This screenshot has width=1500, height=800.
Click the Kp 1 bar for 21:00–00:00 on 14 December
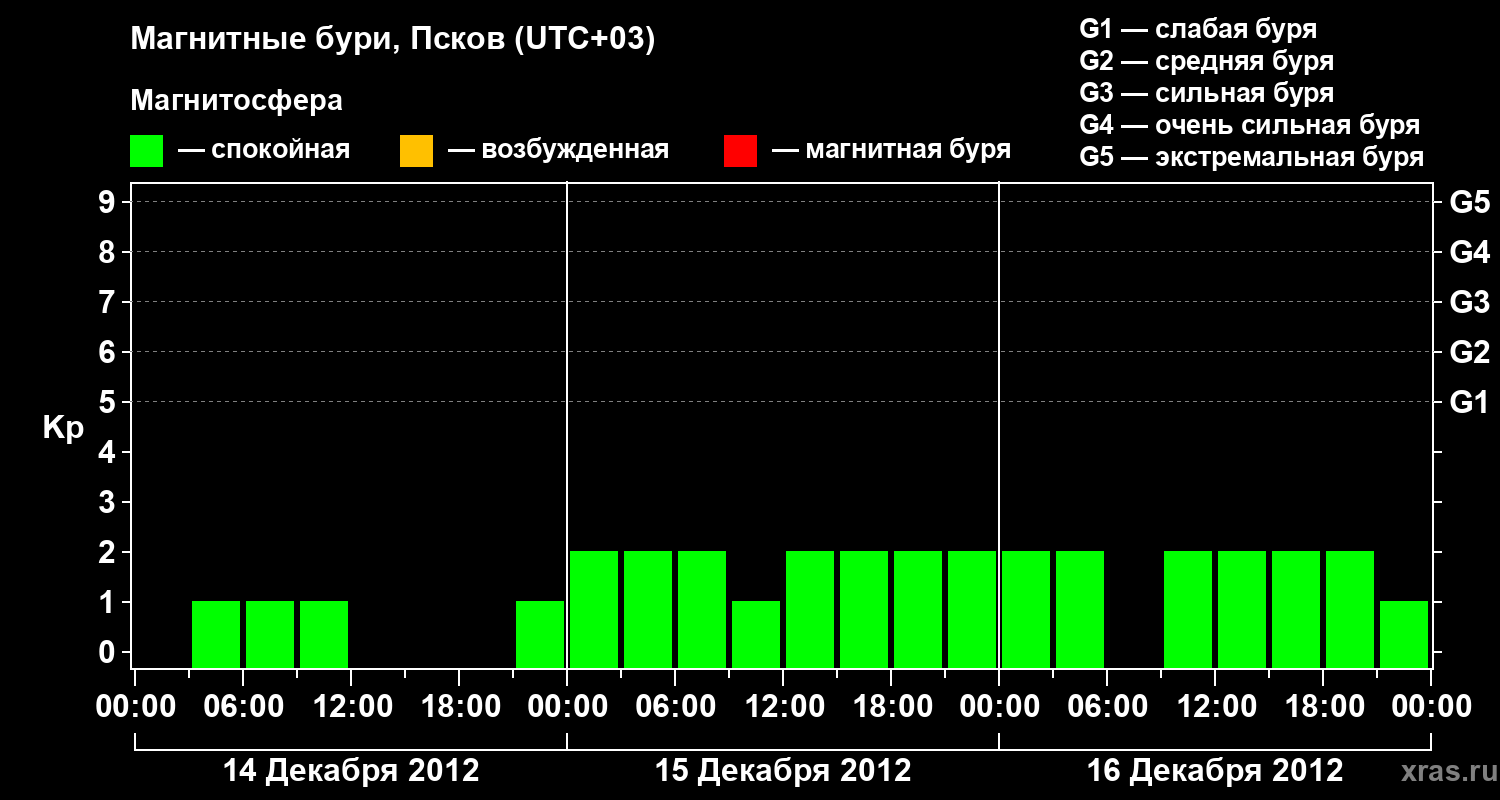pyautogui.click(x=540, y=634)
